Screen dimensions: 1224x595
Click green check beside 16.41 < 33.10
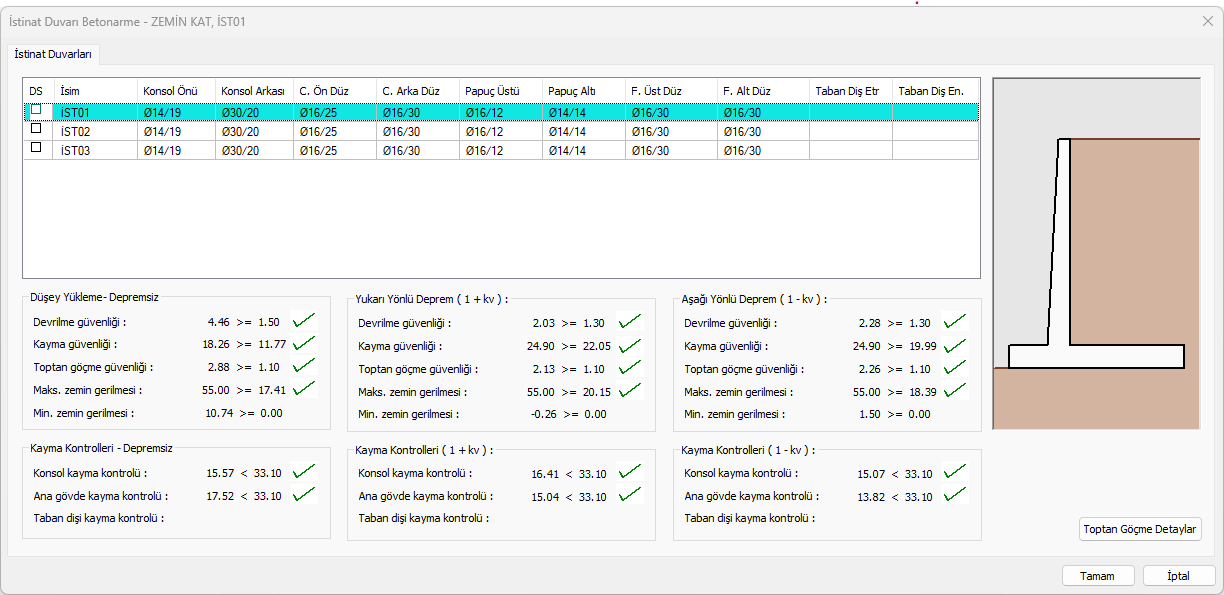(x=630, y=472)
